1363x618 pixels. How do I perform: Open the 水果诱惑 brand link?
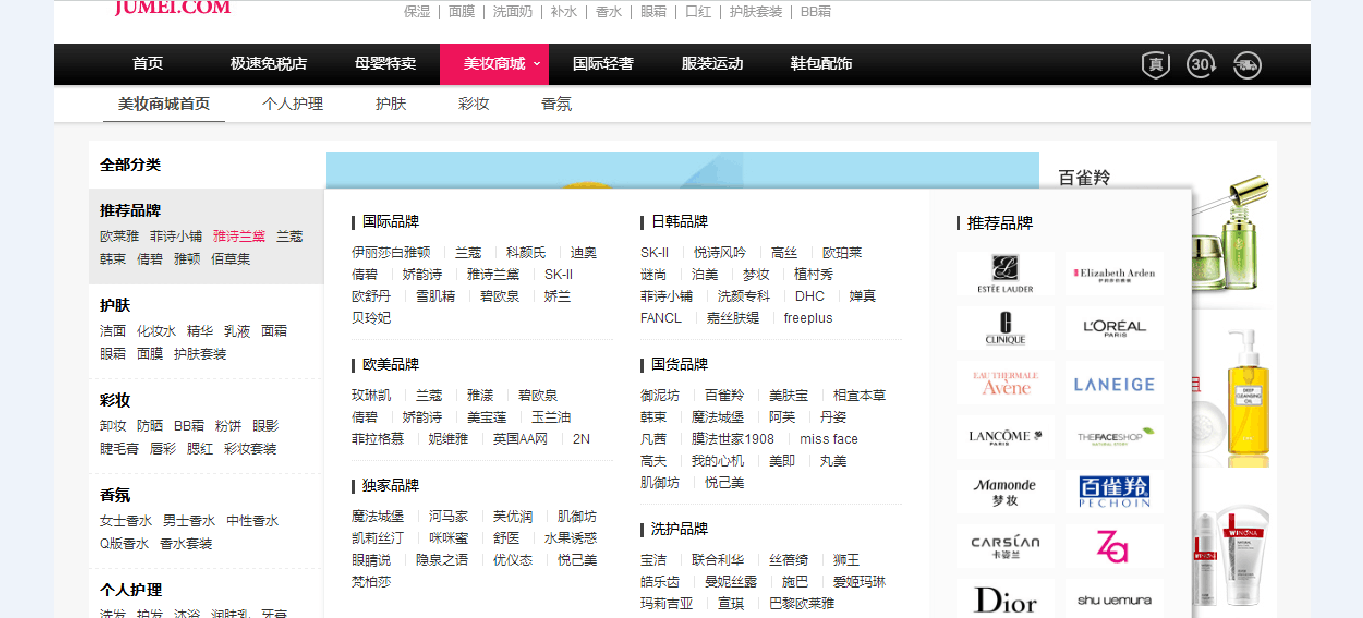pyautogui.click(x=570, y=538)
